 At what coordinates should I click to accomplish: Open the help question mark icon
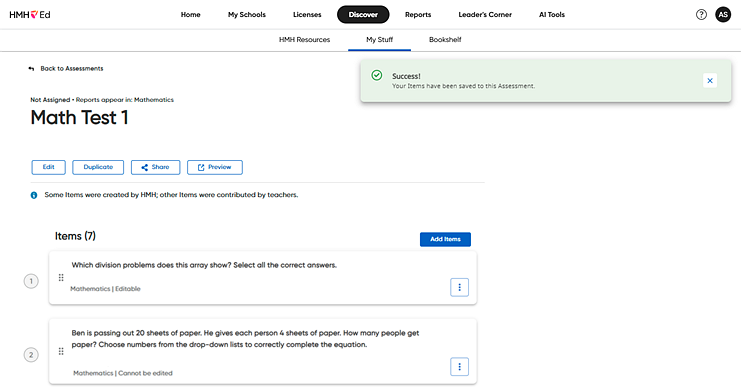pyautogui.click(x=701, y=15)
